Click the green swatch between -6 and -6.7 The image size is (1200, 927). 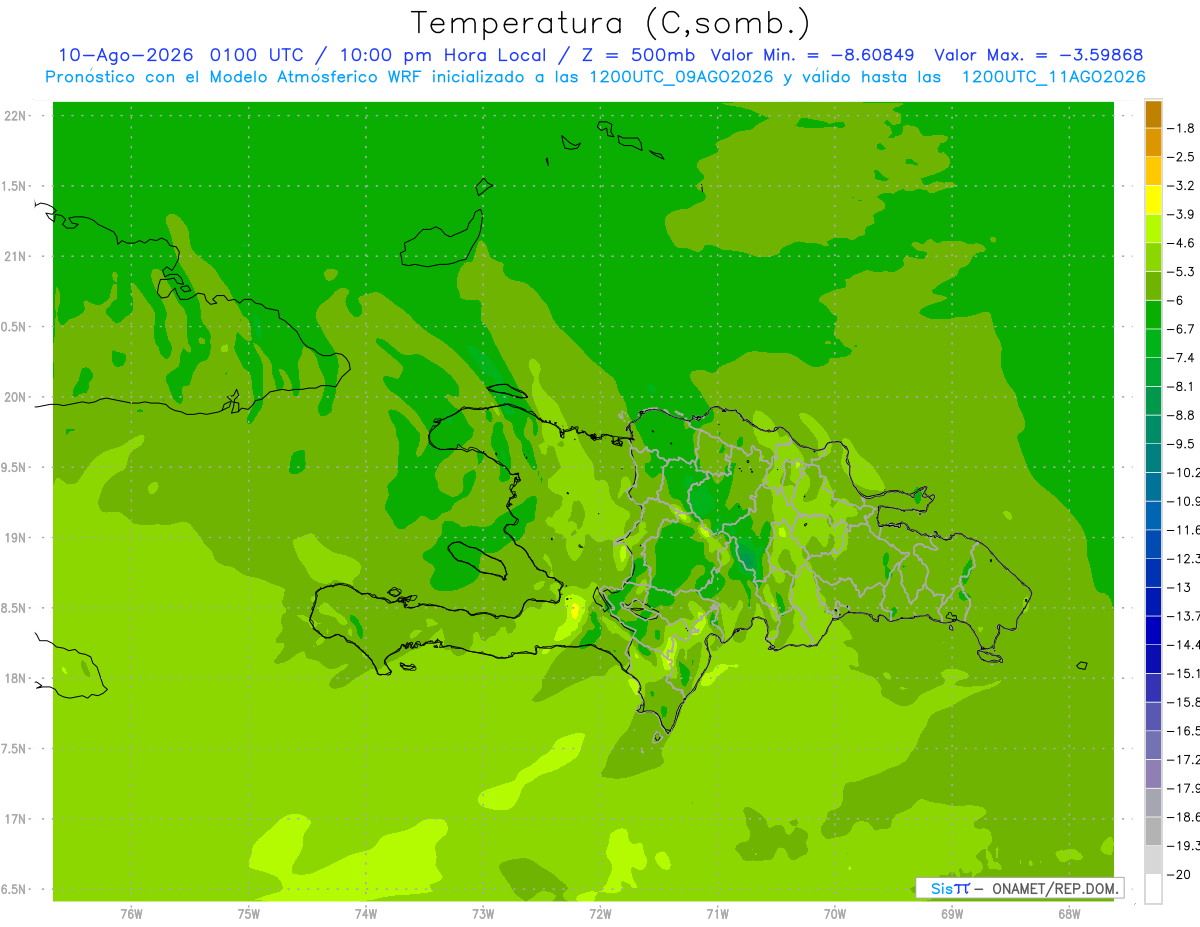tap(1153, 314)
